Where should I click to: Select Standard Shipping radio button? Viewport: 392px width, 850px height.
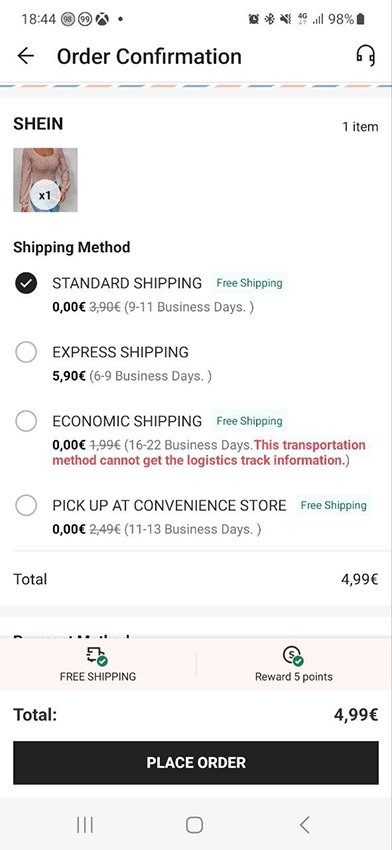[x=26, y=284]
